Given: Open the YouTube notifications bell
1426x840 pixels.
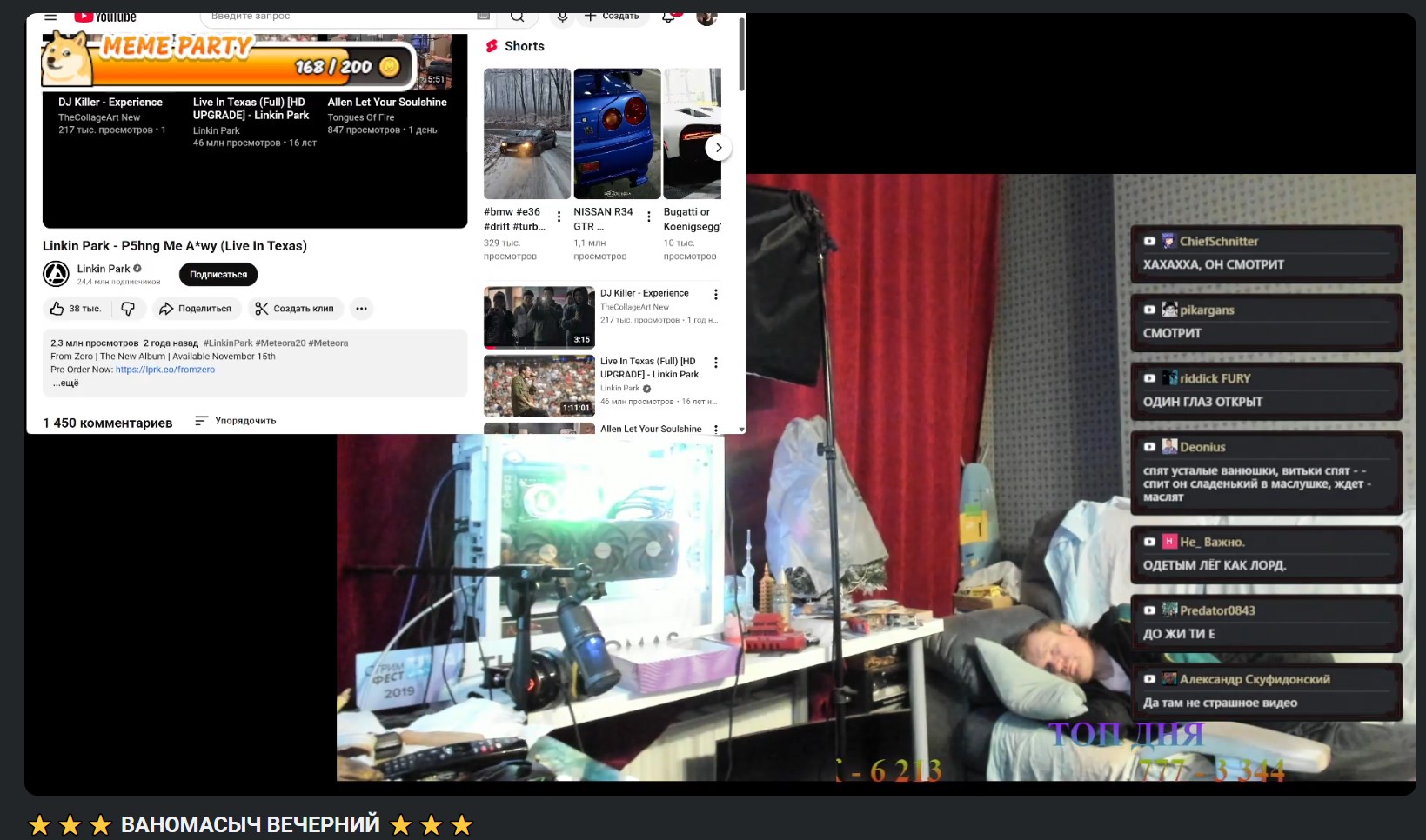Looking at the screenshot, I should pyautogui.click(x=668, y=17).
